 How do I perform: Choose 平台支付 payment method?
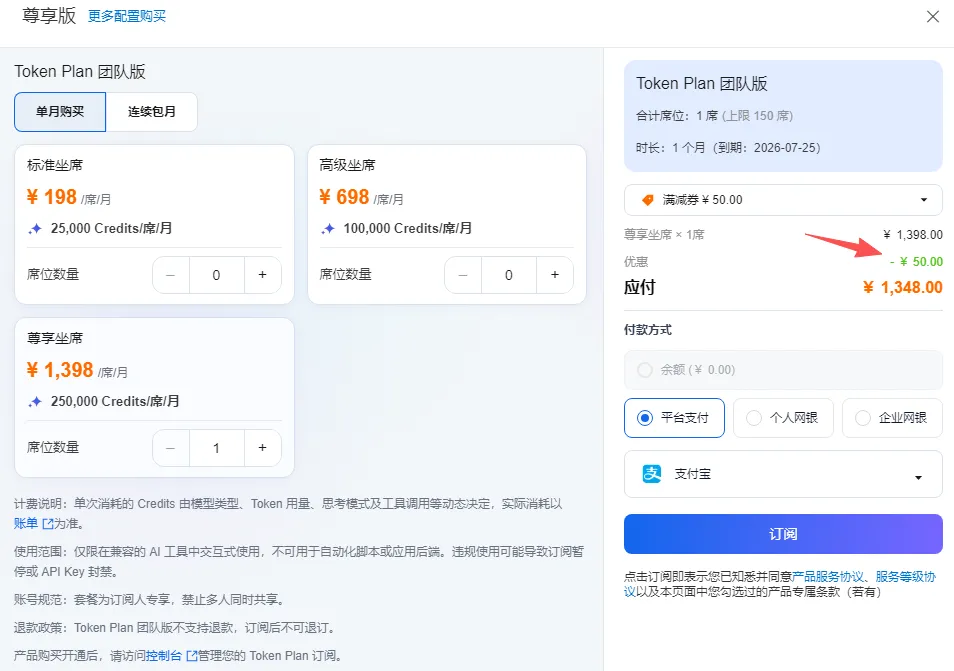click(674, 418)
